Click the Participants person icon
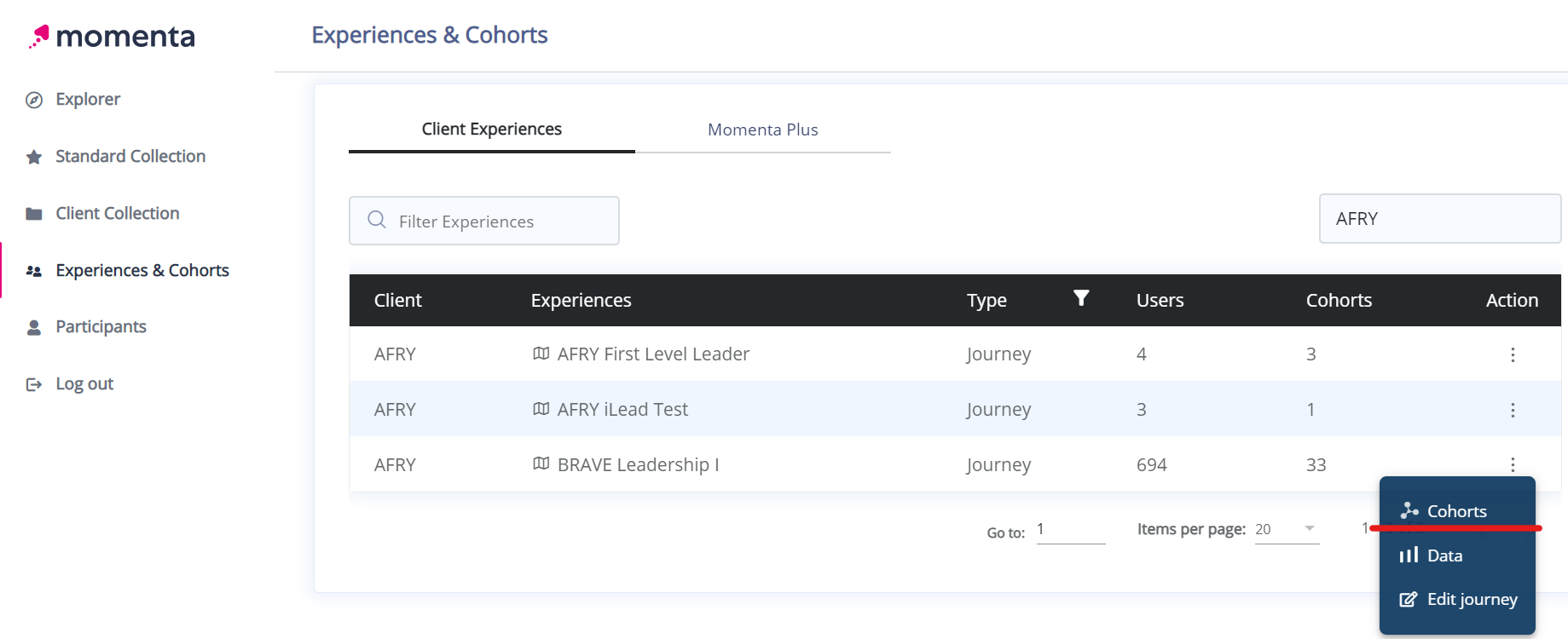 point(34,327)
